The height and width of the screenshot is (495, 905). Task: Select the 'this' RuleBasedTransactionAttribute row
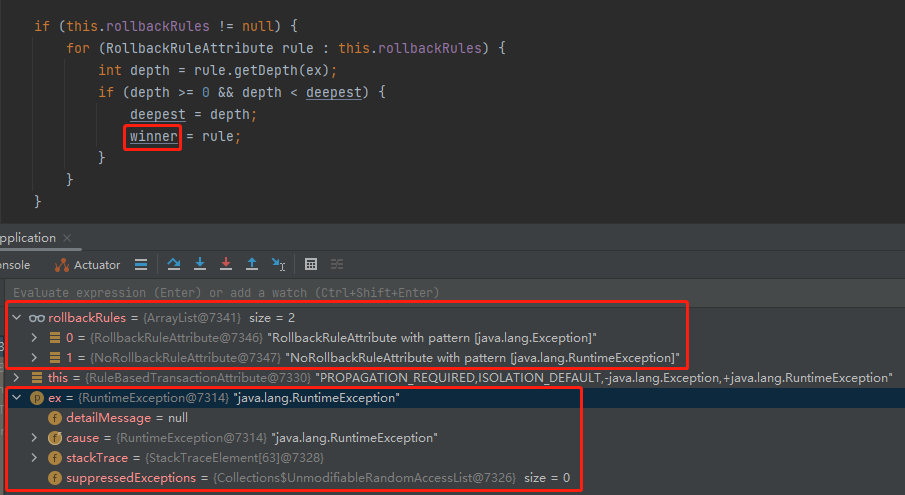click(452, 377)
